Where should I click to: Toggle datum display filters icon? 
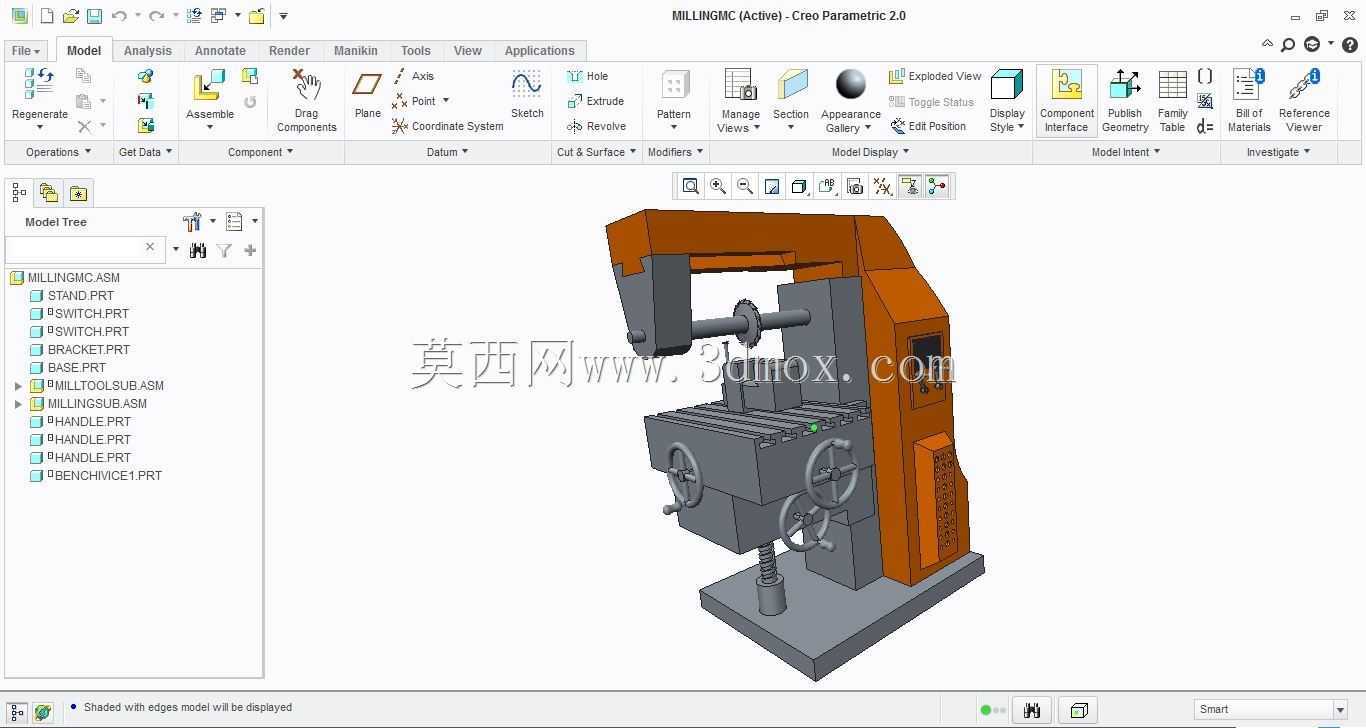coord(882,186)
